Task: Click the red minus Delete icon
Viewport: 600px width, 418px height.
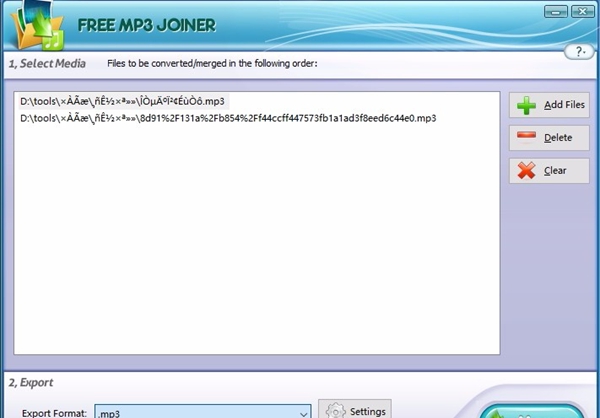Action: (527, 135)
